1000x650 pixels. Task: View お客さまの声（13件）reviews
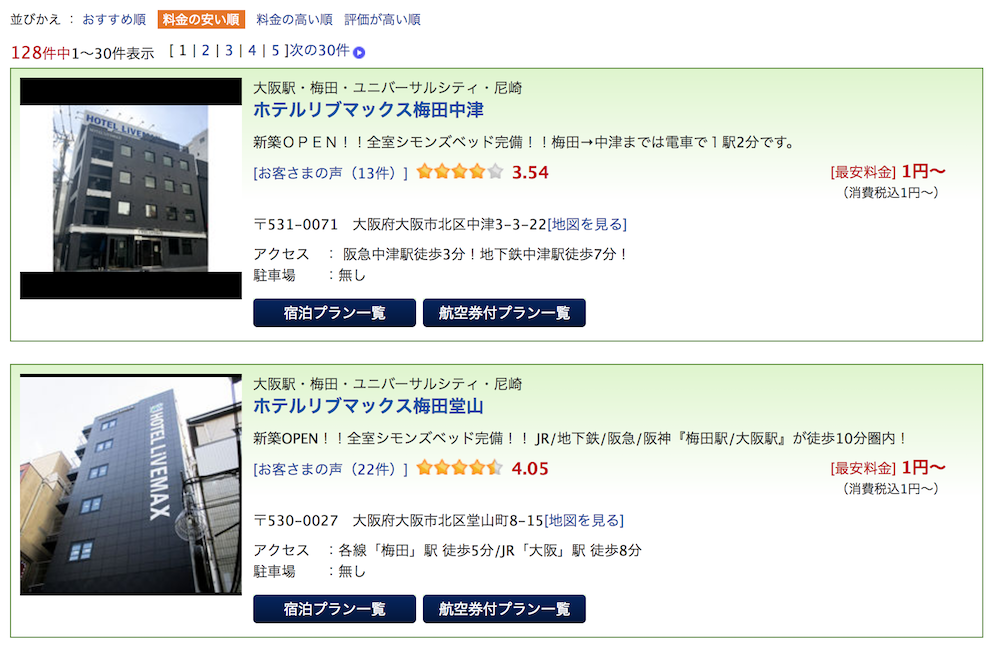tap(330, 173)
